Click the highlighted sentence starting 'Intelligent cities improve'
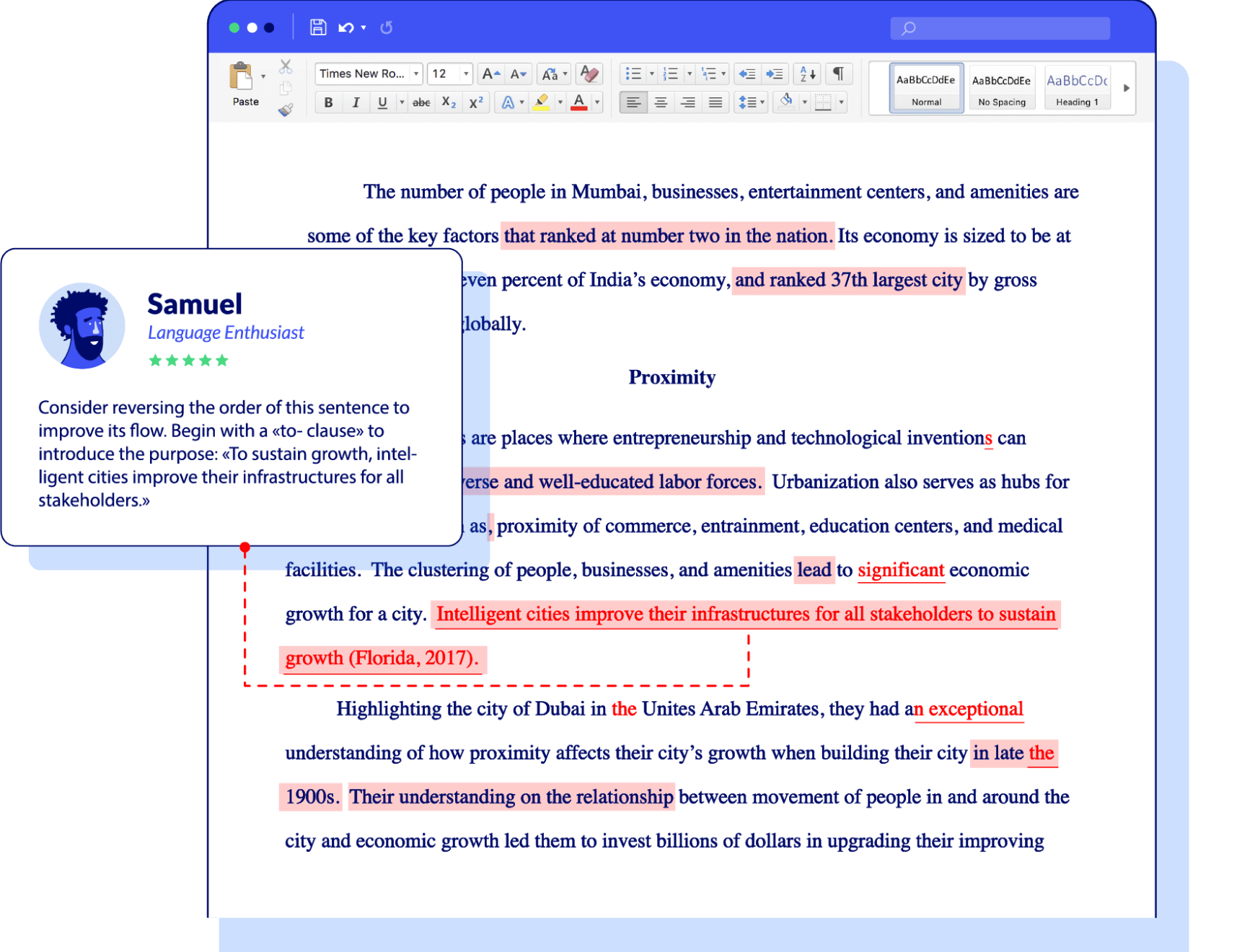1242x952 pixels. [746, 614]
